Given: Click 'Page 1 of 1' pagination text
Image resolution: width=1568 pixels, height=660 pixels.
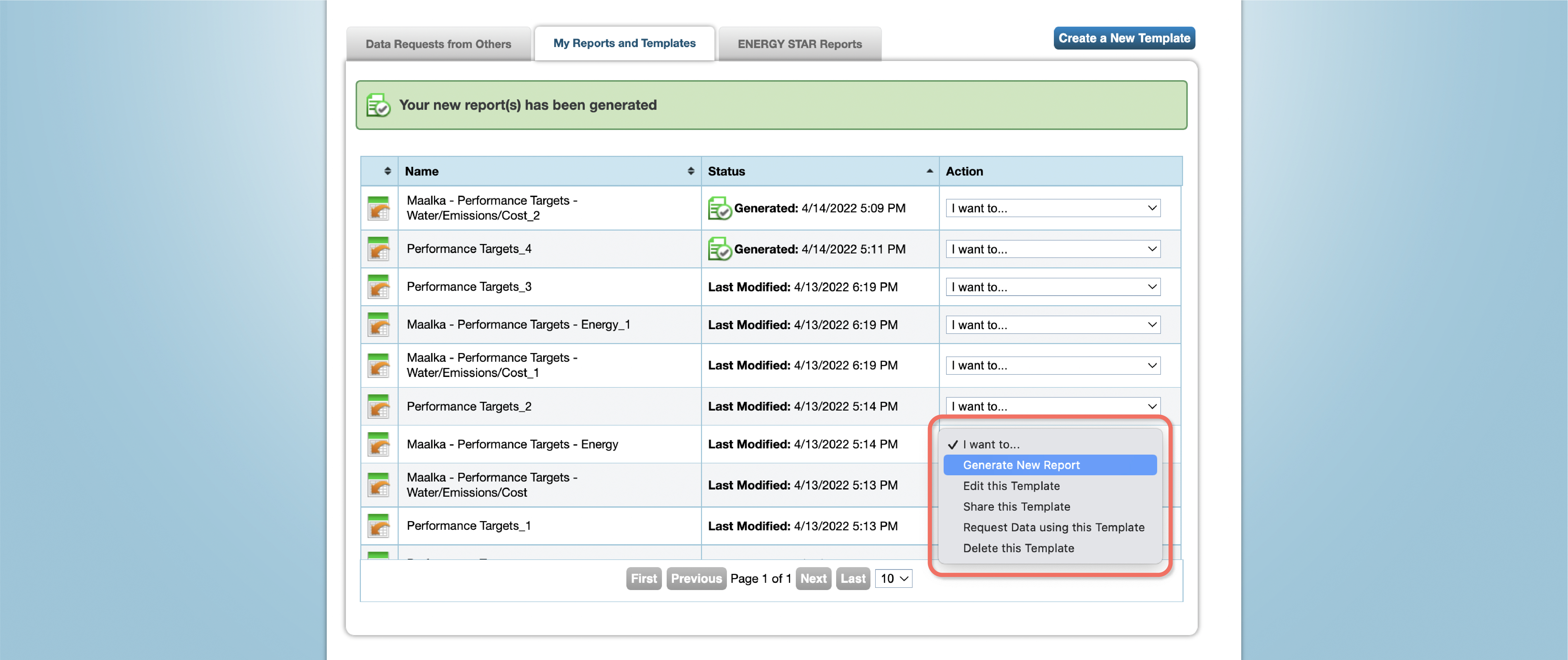Looking at the screenshot, I should [x=761, y=578].
